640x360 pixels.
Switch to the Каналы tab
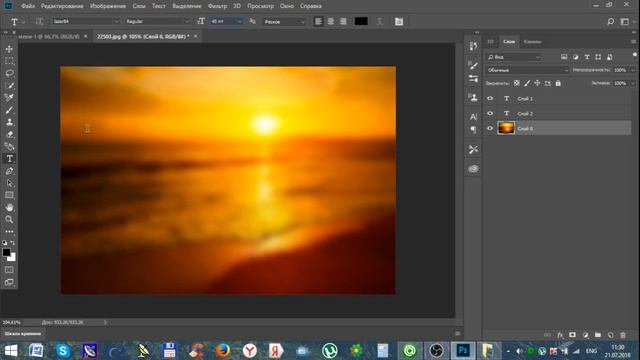pos(533,42)
